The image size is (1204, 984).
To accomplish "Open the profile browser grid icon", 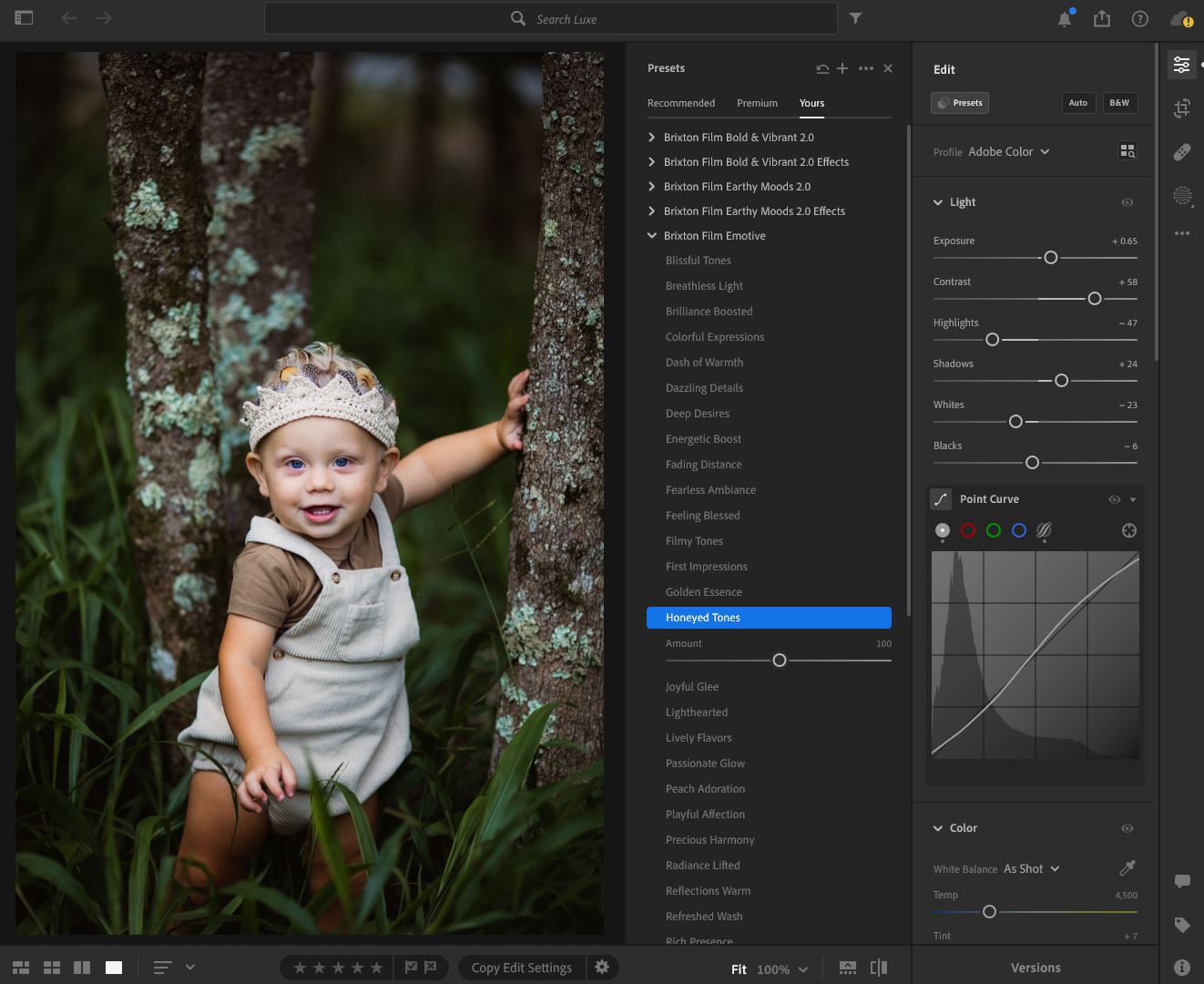I will click(1127, 150).
